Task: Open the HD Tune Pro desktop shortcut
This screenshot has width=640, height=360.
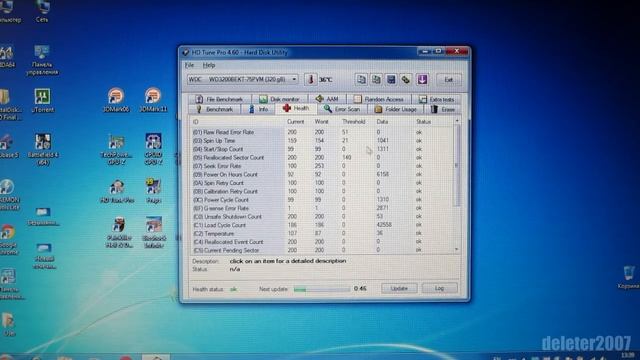Action: tap(117, 191)
